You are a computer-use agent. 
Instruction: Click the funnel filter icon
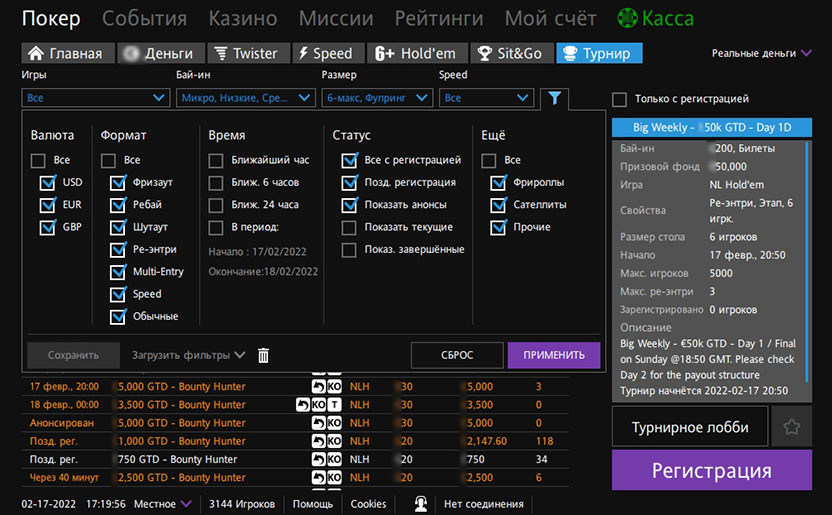pyautogui.click(x=554, y=98)
